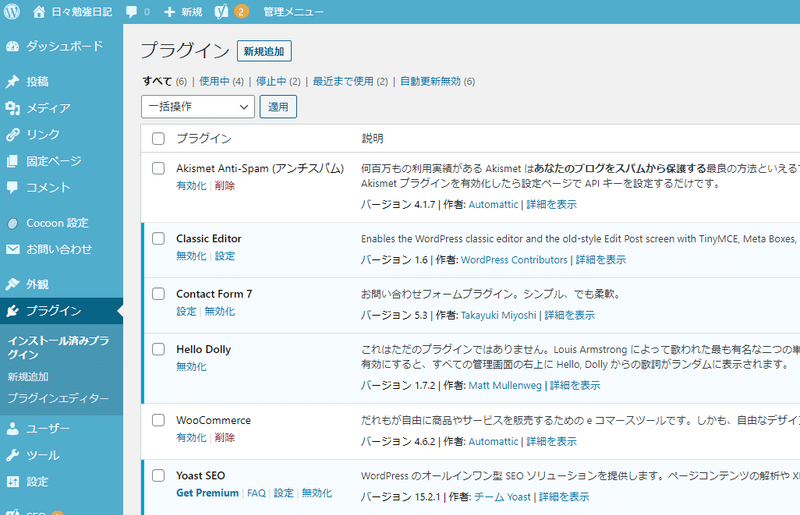The width and height of the screenshot is (800, 515).
Task: Check the select-all plugins checkbox in header
Action: [x=158, y=138]
